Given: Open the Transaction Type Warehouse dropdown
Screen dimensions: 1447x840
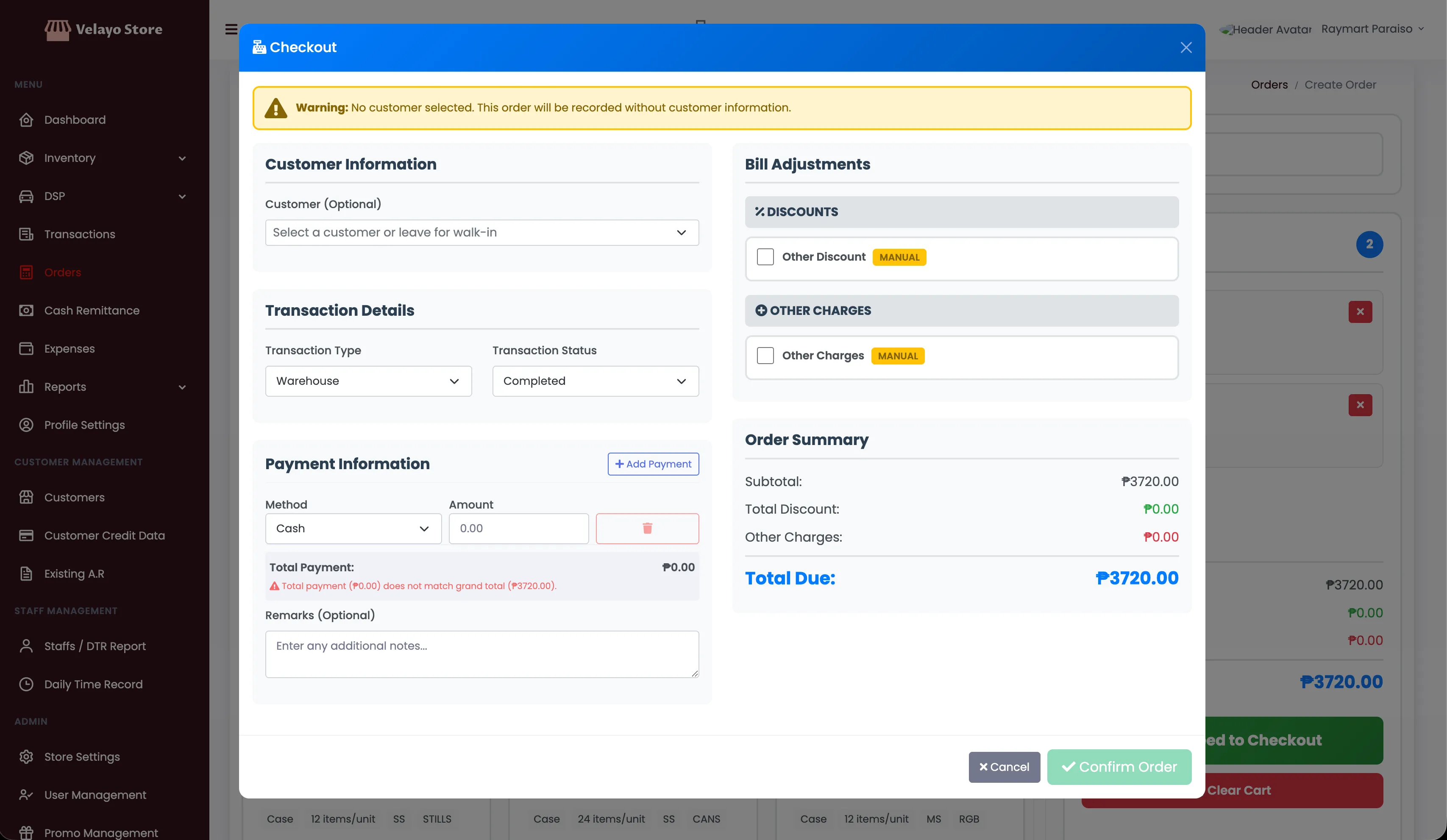Looking at the screenshot, I should (x=368, y=381).
